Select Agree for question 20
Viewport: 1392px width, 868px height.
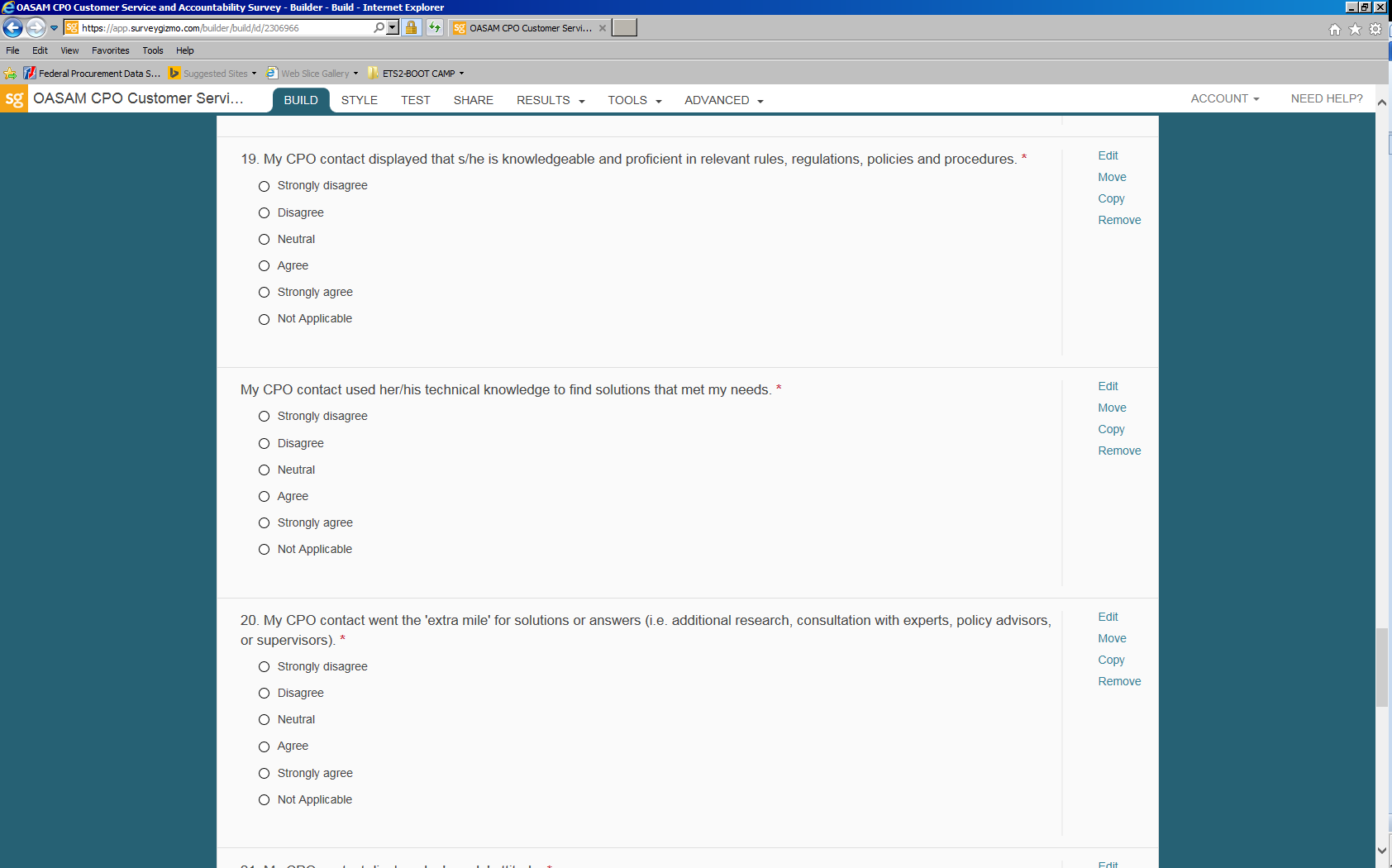265,746
